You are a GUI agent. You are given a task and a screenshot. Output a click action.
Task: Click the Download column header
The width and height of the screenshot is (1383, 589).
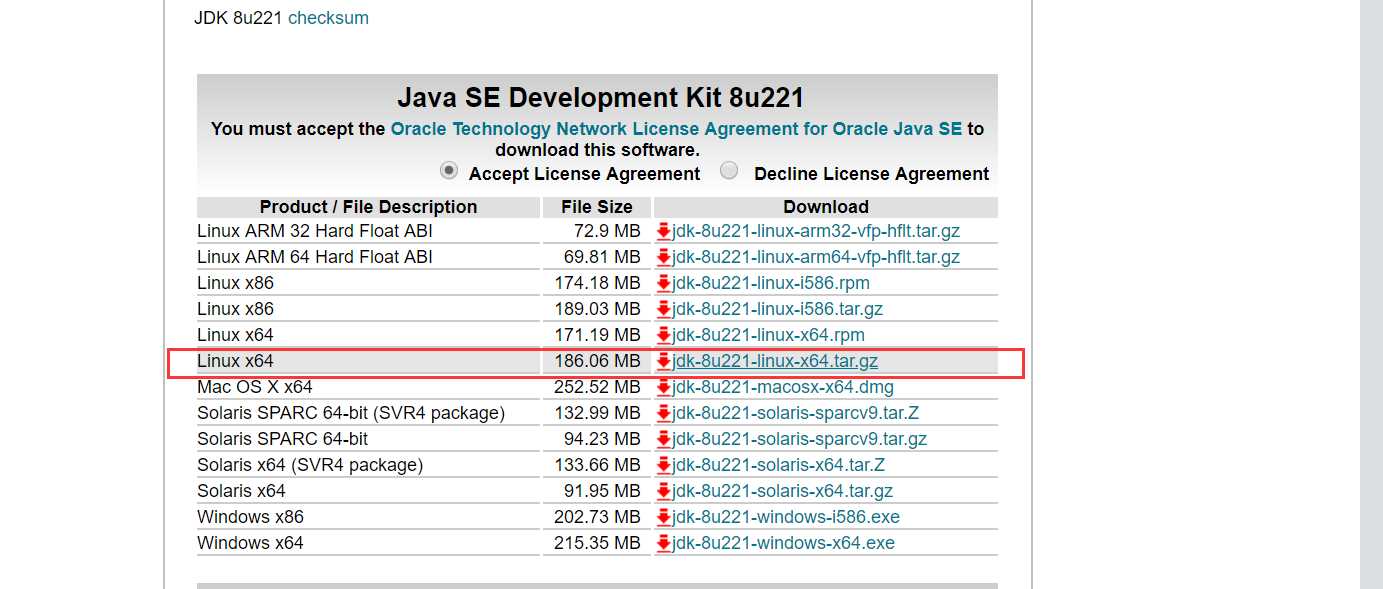(x=826, y=207)
